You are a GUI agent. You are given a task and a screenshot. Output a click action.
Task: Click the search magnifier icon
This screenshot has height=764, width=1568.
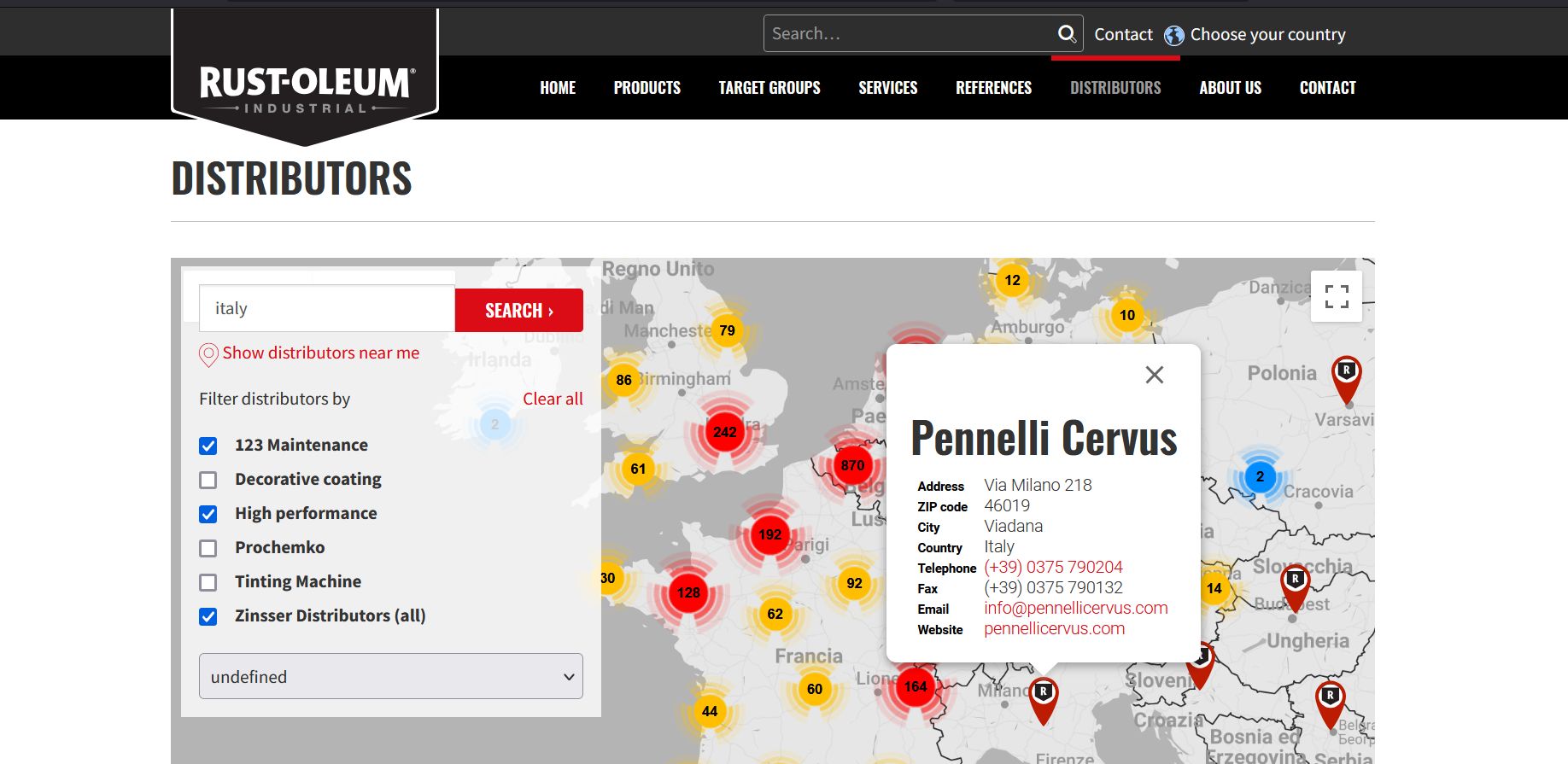coord(1067,34)
